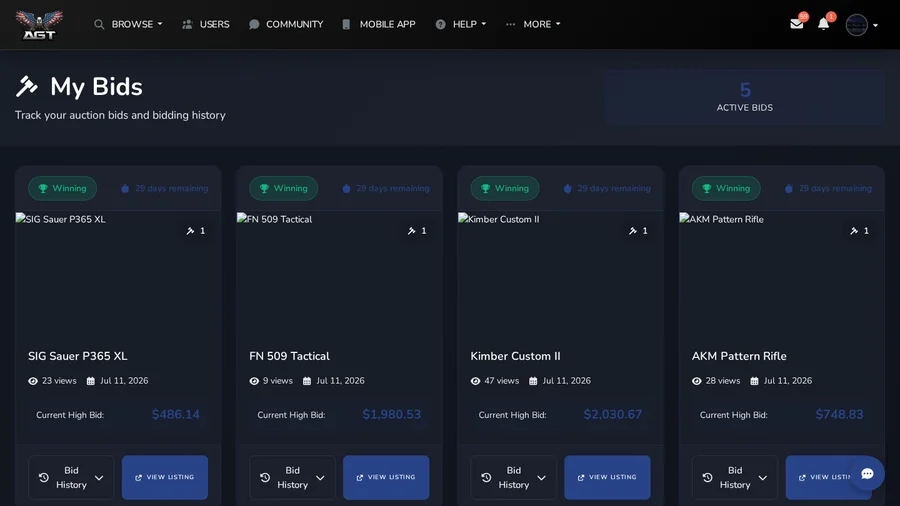Click the bid count gavel on Kimber card

(x=633, y=231)
